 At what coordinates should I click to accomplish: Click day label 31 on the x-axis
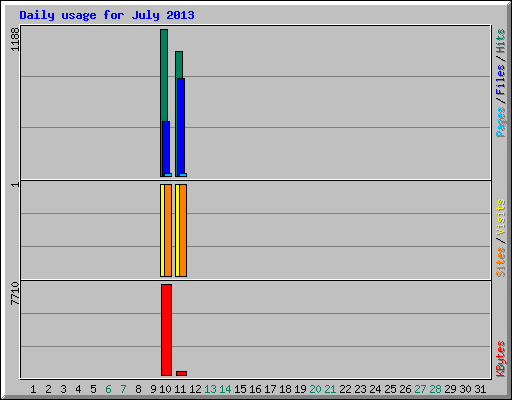click(x=480, y=389)
